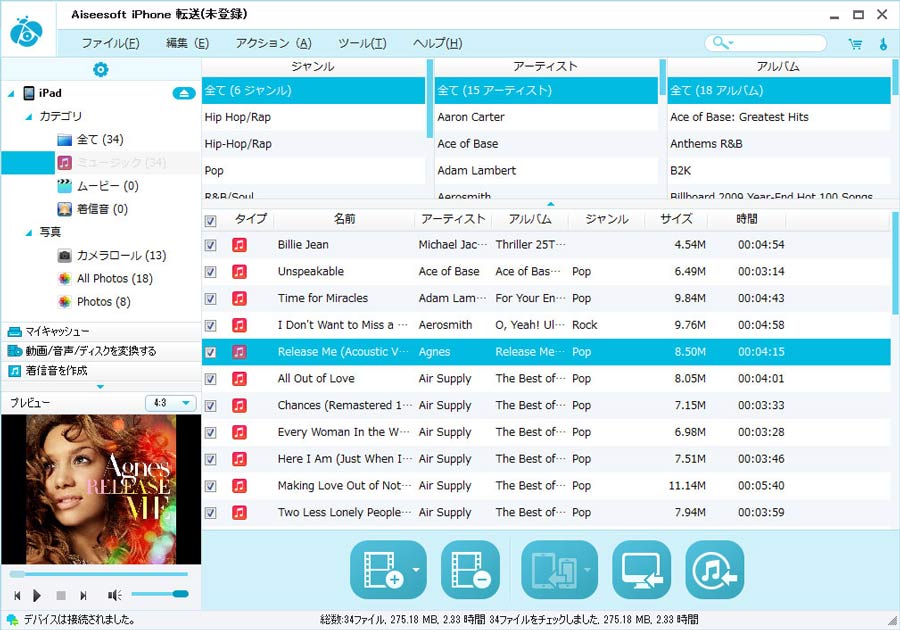Viewport: 900px width, 630px height.
Task: Open the settings gear in sidebar
Action: click(100, 69)
